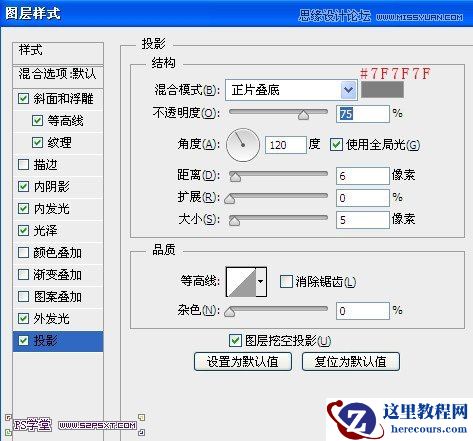
Task: Click the 设置为默认值 button
Action: (243, 361)
